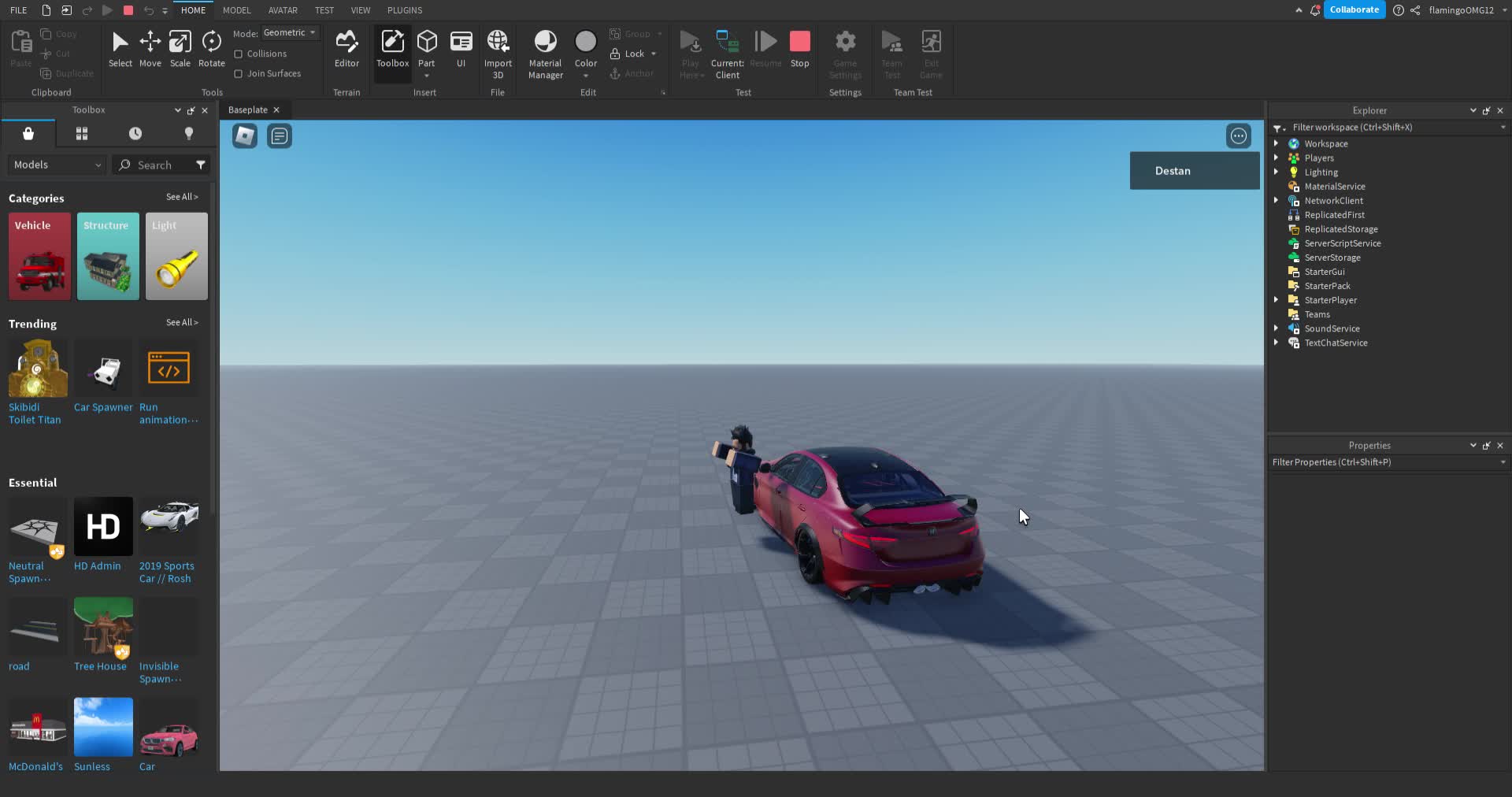Open the Tree House model thumbnail

pos(102,626)
